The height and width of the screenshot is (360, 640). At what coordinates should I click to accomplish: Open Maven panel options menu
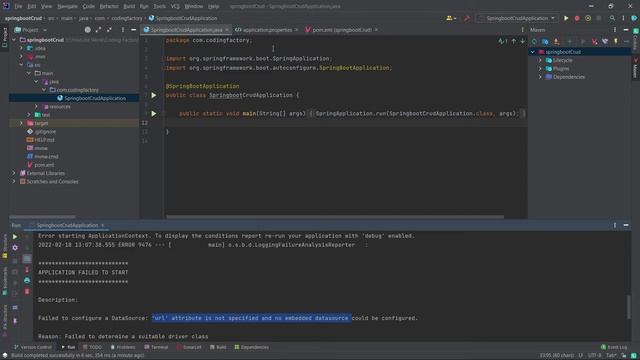pyautogui.click(x=615, y=30)
